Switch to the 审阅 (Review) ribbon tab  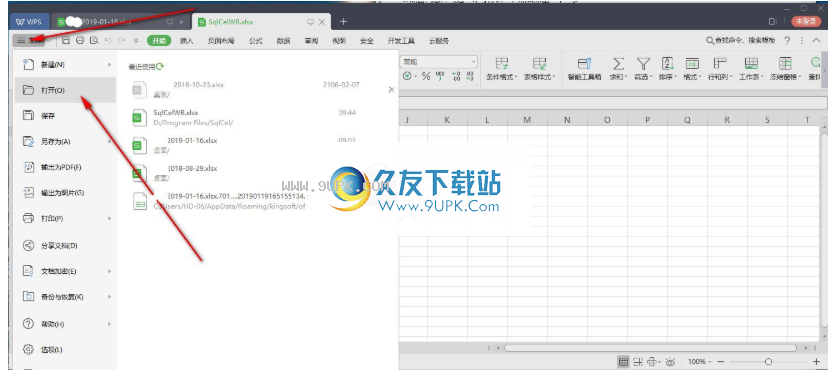pyautogui.click(x=311, y=41)
